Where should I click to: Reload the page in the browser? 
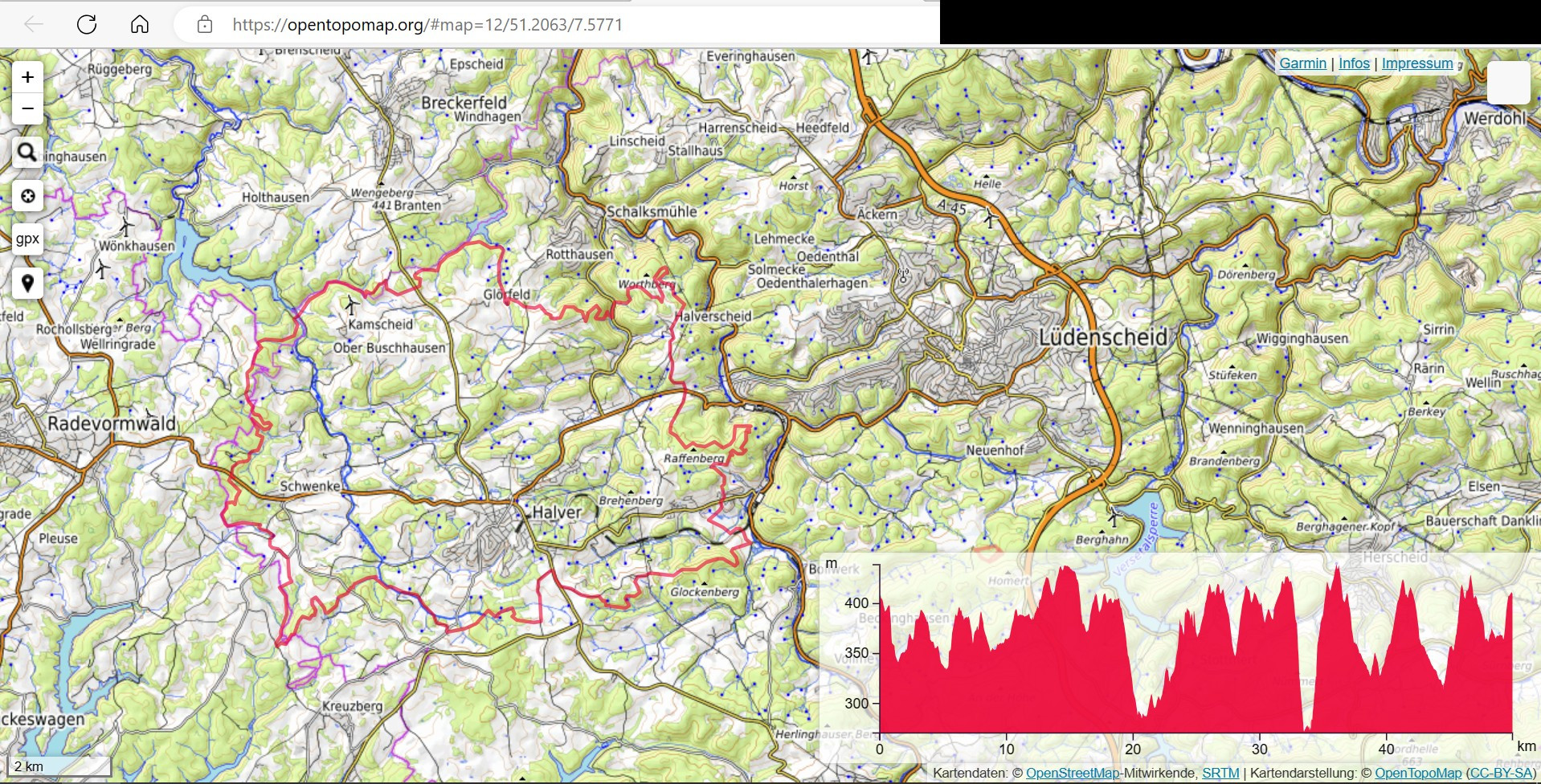point(87,24)
